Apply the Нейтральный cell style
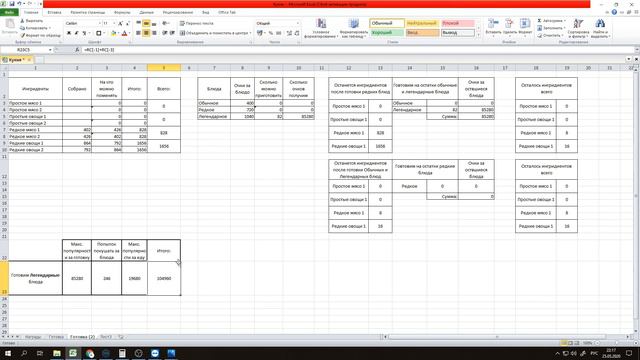This screenshot has width=640, height=360. [422, 24]
